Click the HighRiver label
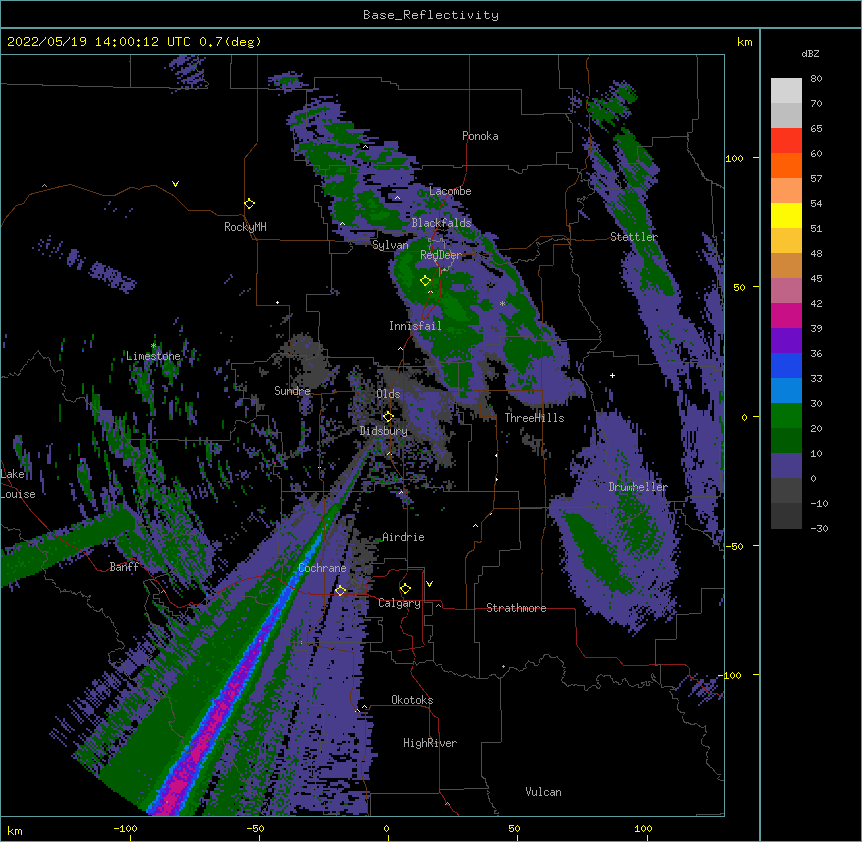Viewport: 862px width, 842px height. click(x=430, y=743)
